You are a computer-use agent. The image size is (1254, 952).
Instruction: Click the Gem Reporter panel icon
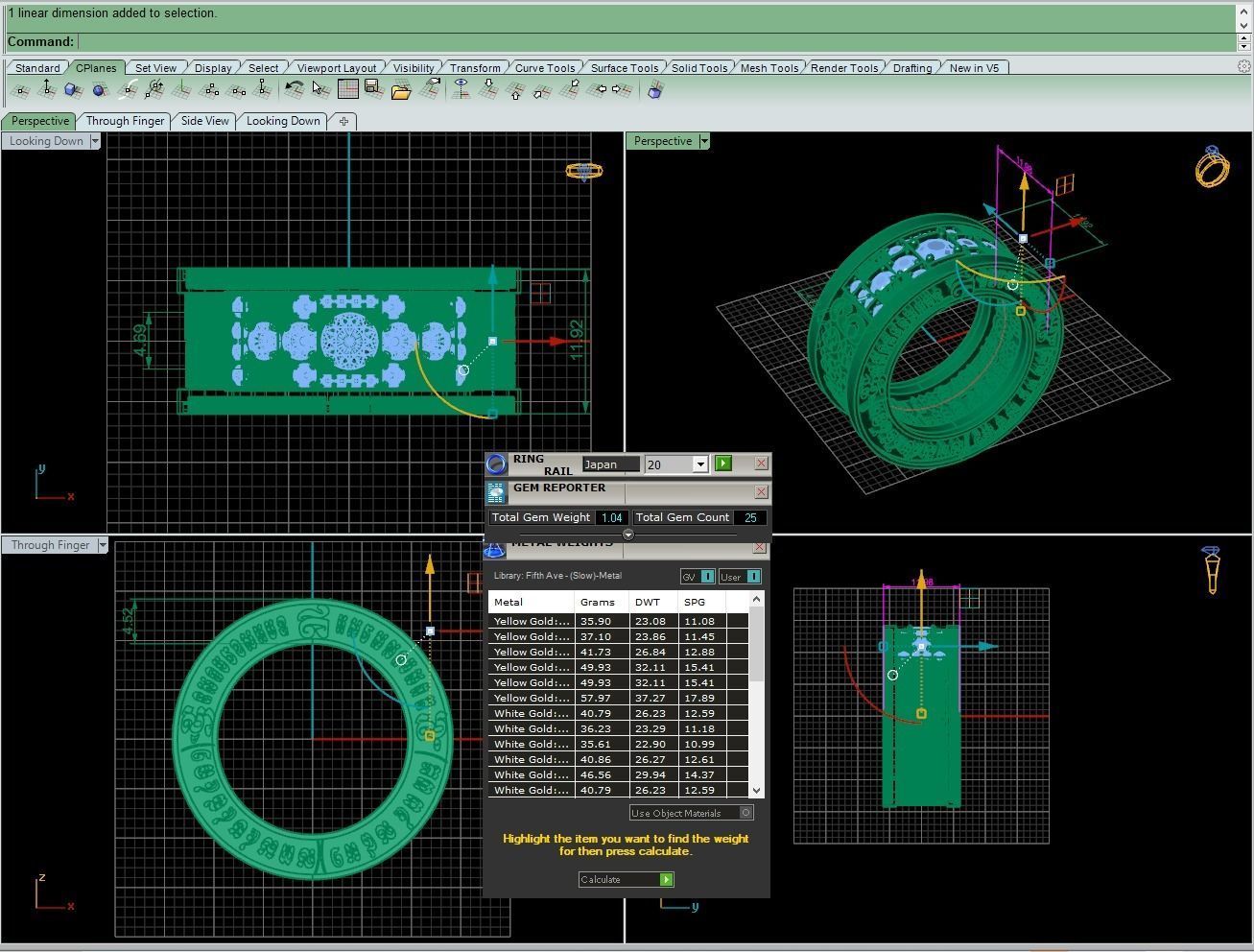496,493
